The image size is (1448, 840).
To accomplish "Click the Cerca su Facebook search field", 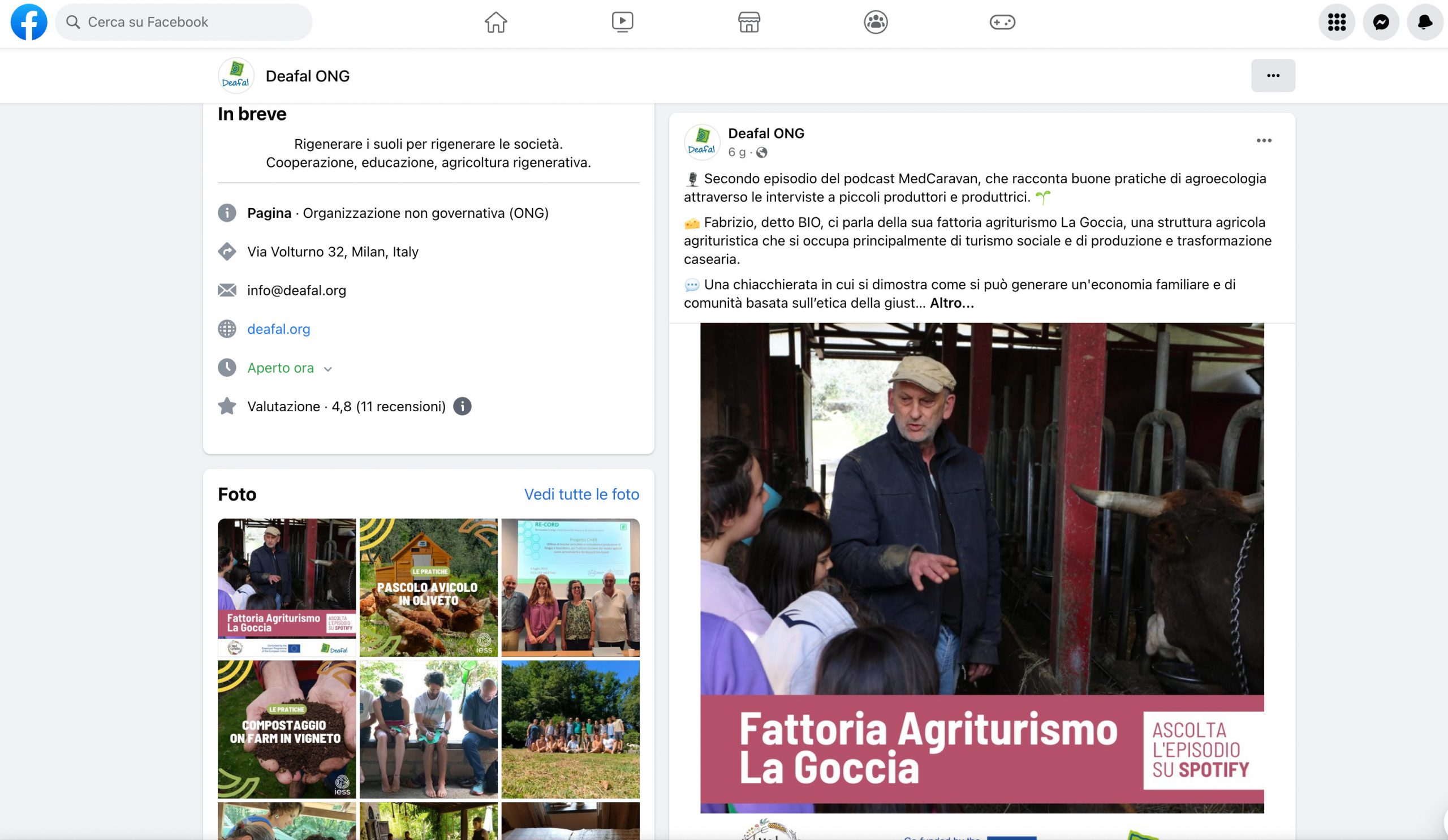I will 184,23.
